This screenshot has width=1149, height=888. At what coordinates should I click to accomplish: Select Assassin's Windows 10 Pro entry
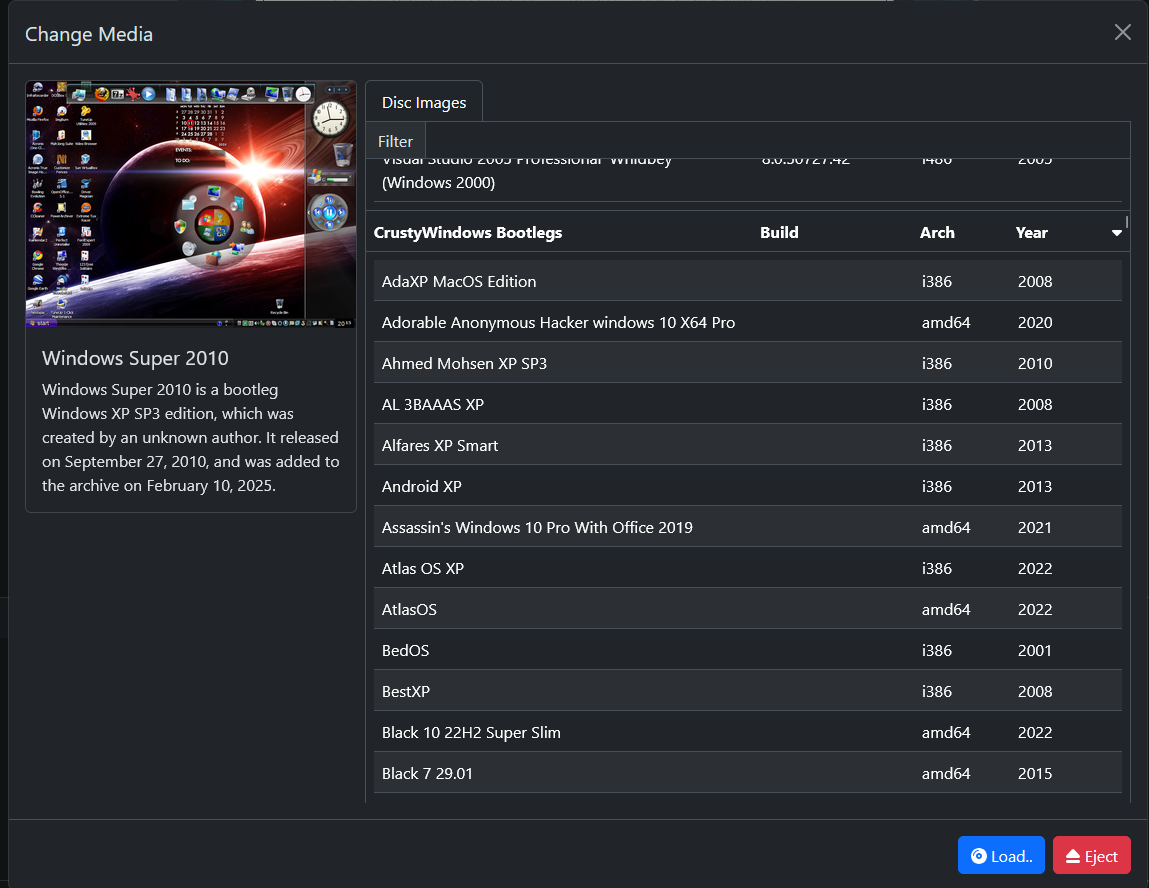(x=747, y=528)
